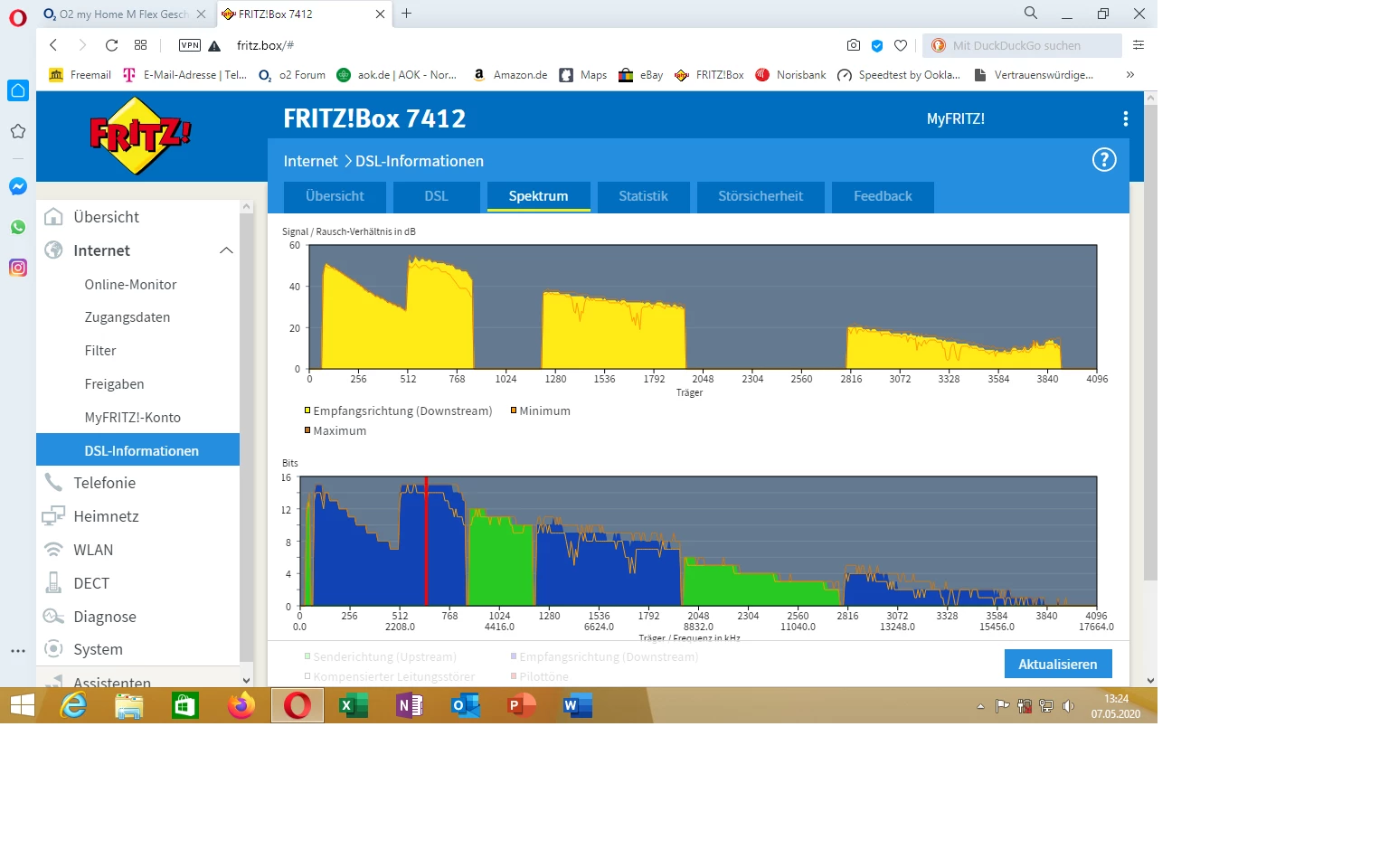Open the Internet breadcrumb link

pyautogui.click(x=310, y=161)
